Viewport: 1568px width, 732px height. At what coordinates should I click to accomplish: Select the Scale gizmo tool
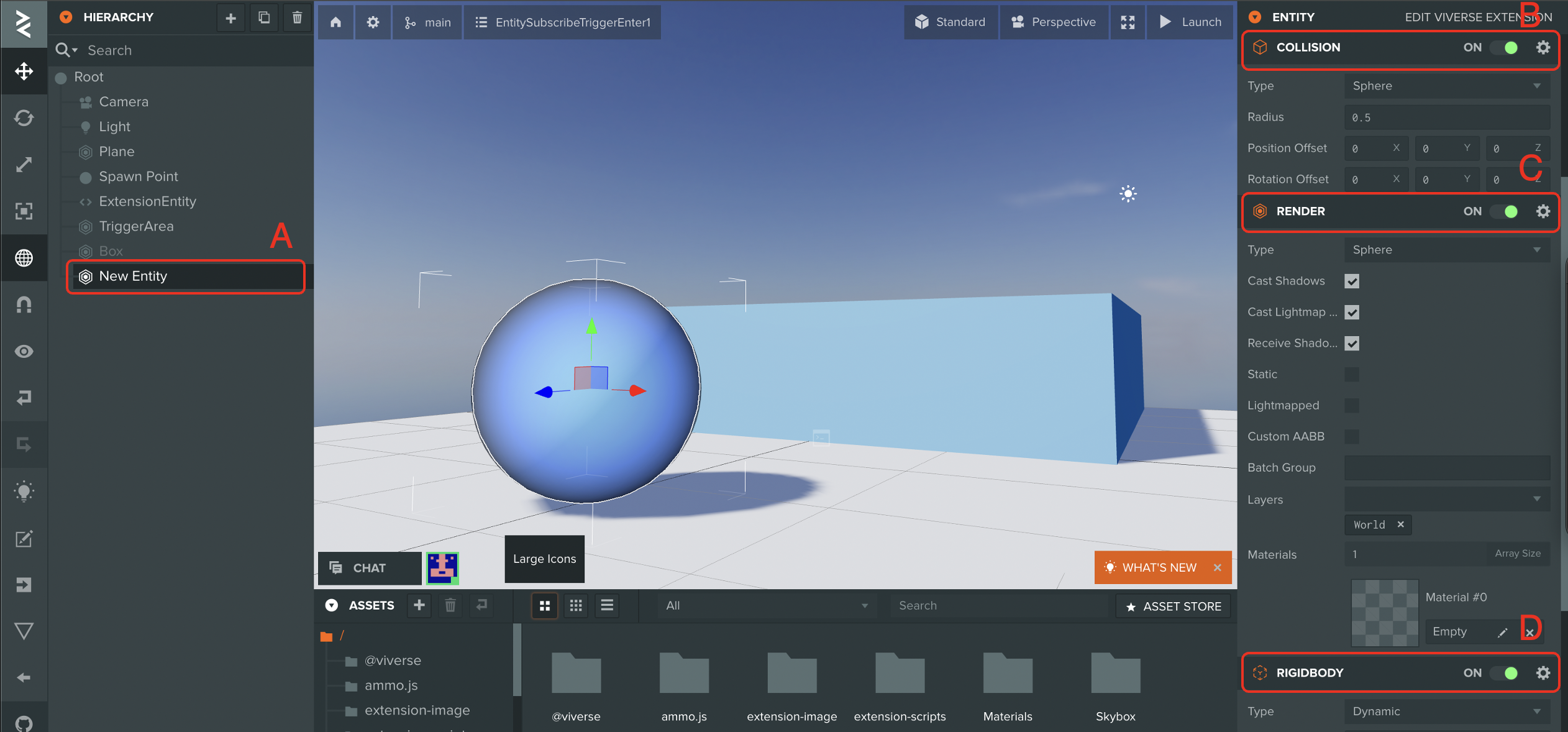24,165
